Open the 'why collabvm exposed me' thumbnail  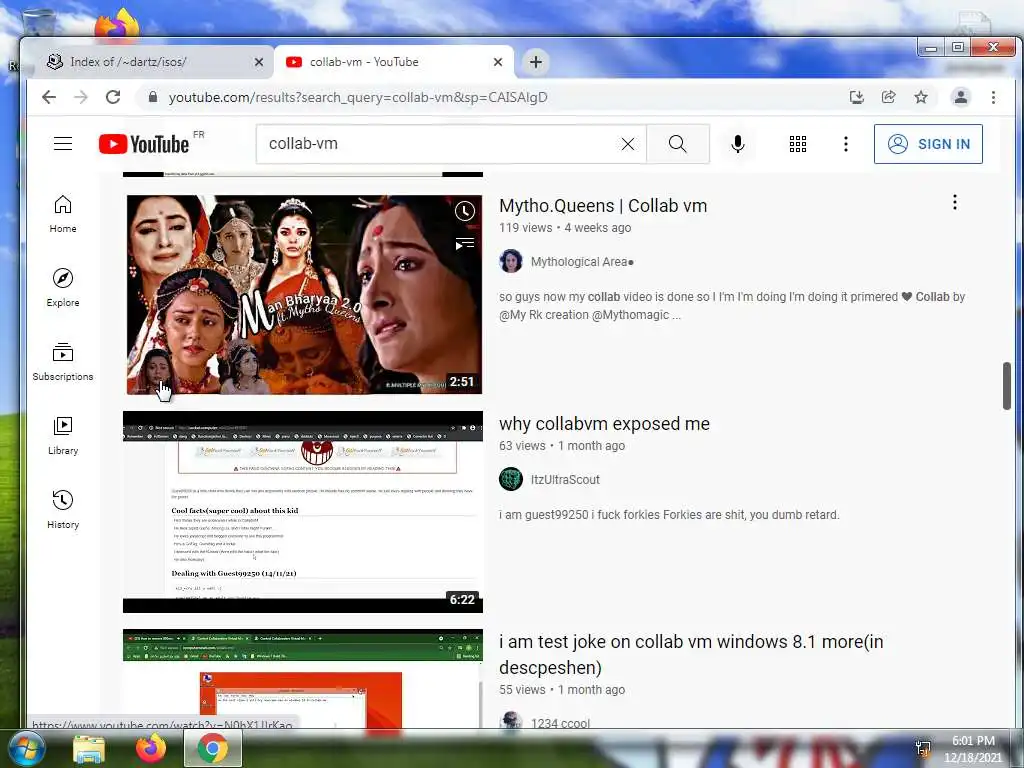point(303,512)
